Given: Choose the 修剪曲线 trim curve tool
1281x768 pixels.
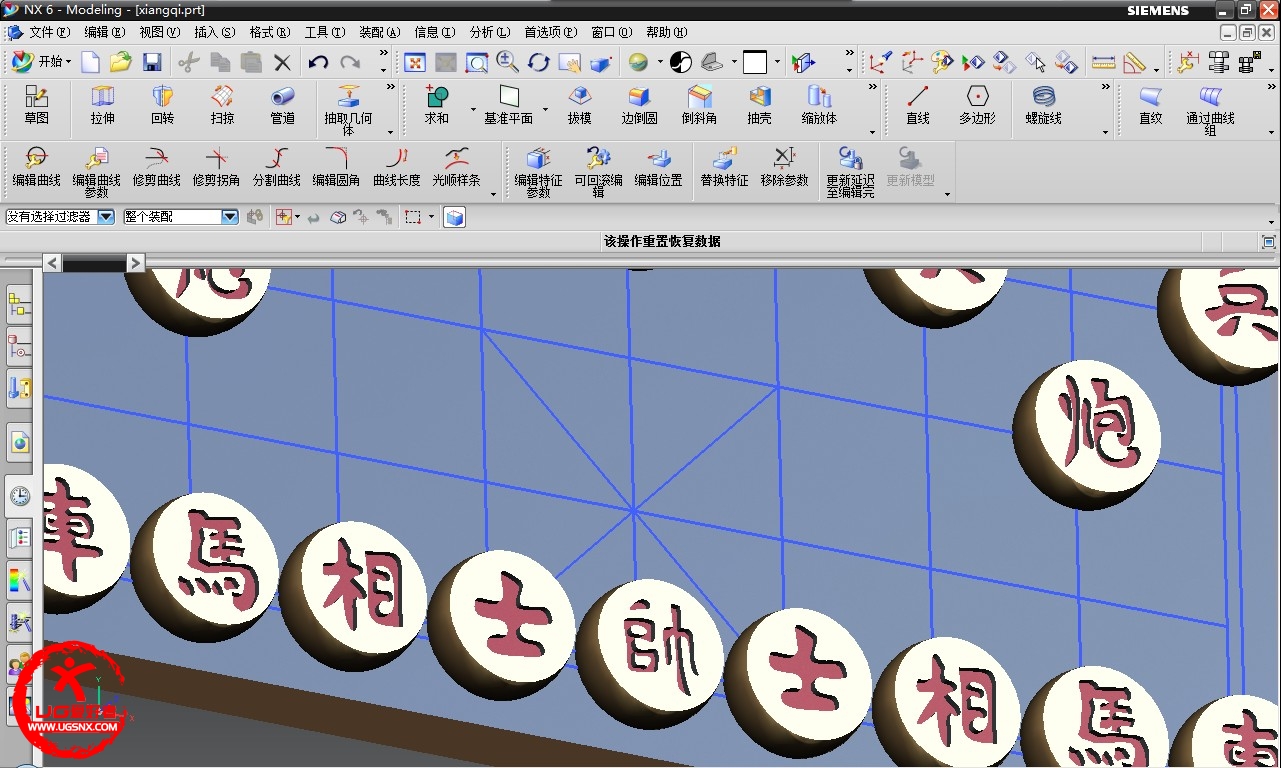Looking at the screenshot, I should point(156,167).
